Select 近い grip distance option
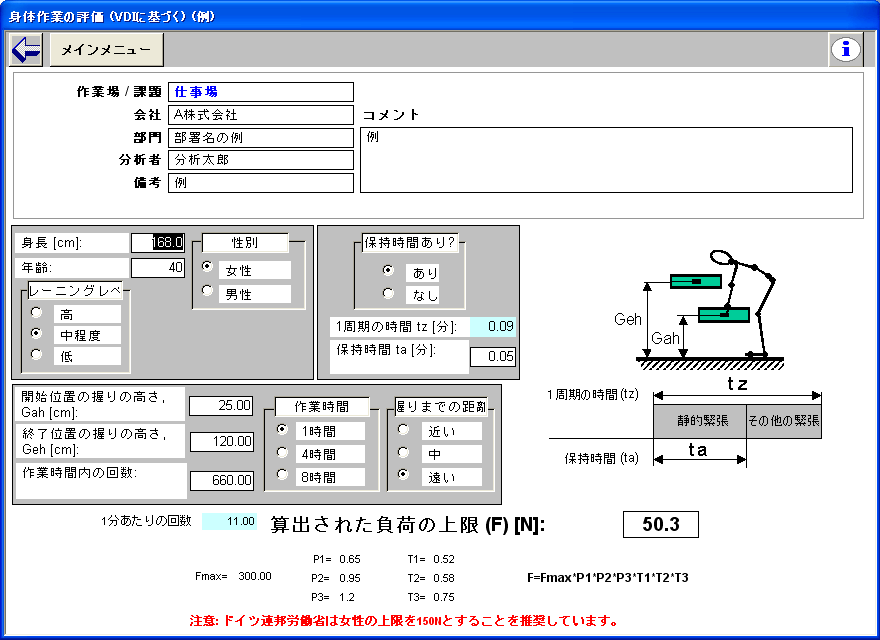The height and width of the screenshot is (640, 880). 404,429
